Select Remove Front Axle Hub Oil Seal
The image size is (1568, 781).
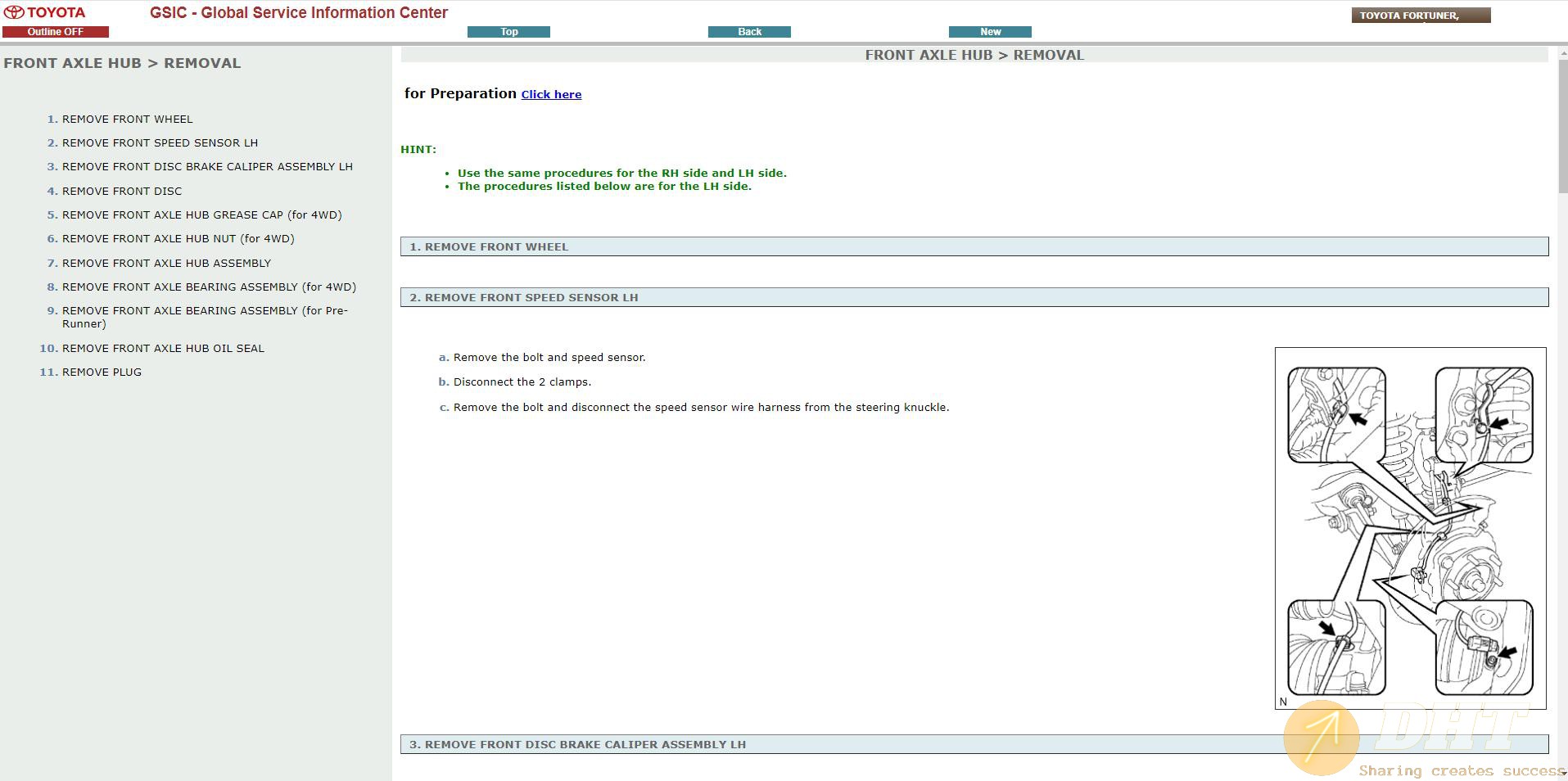tap(163, 348)
